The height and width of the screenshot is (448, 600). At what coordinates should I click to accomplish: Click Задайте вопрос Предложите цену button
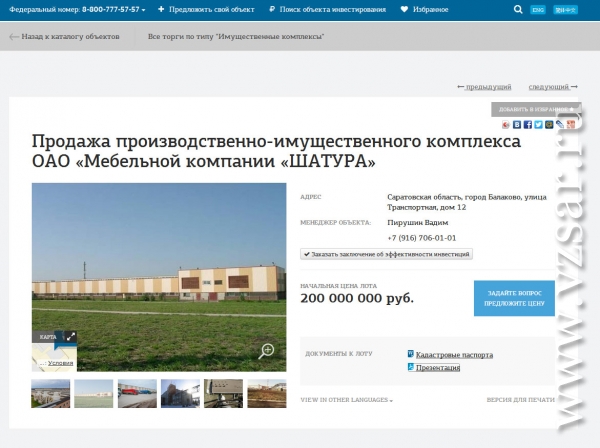514,298
